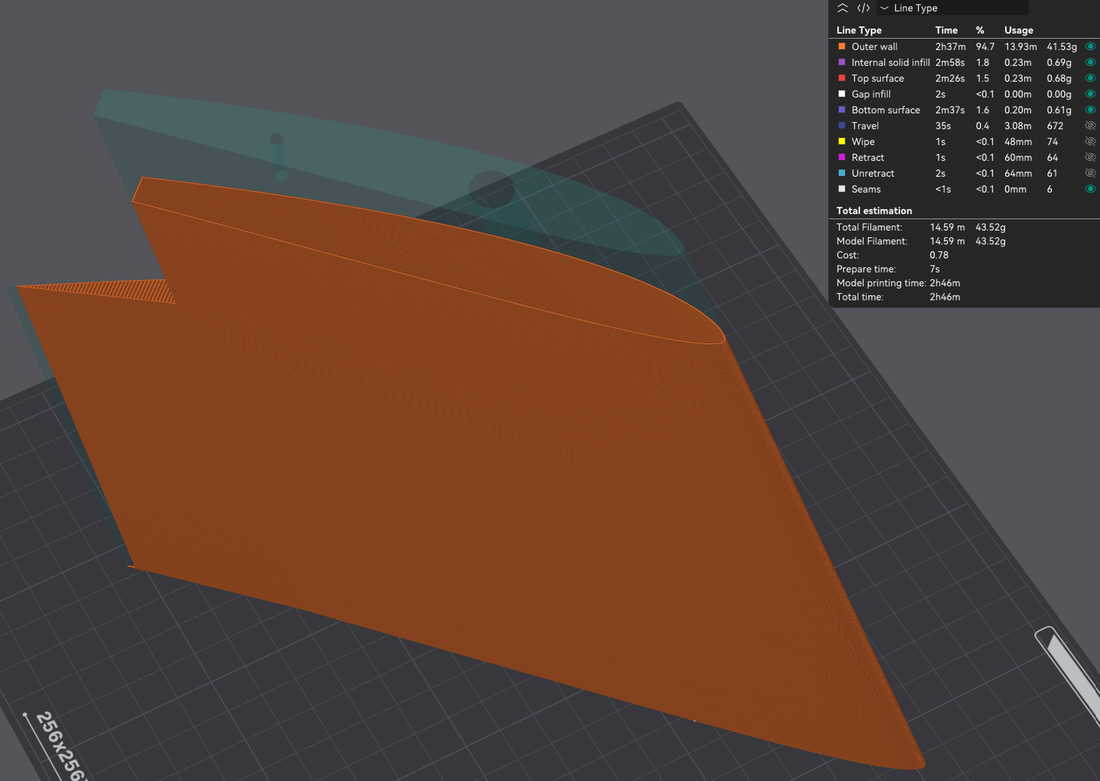Image resolution: width=1100 pixels, height=781 pixels.
Task: Click the "Top surface" row label
Action: tap(878, 79)
